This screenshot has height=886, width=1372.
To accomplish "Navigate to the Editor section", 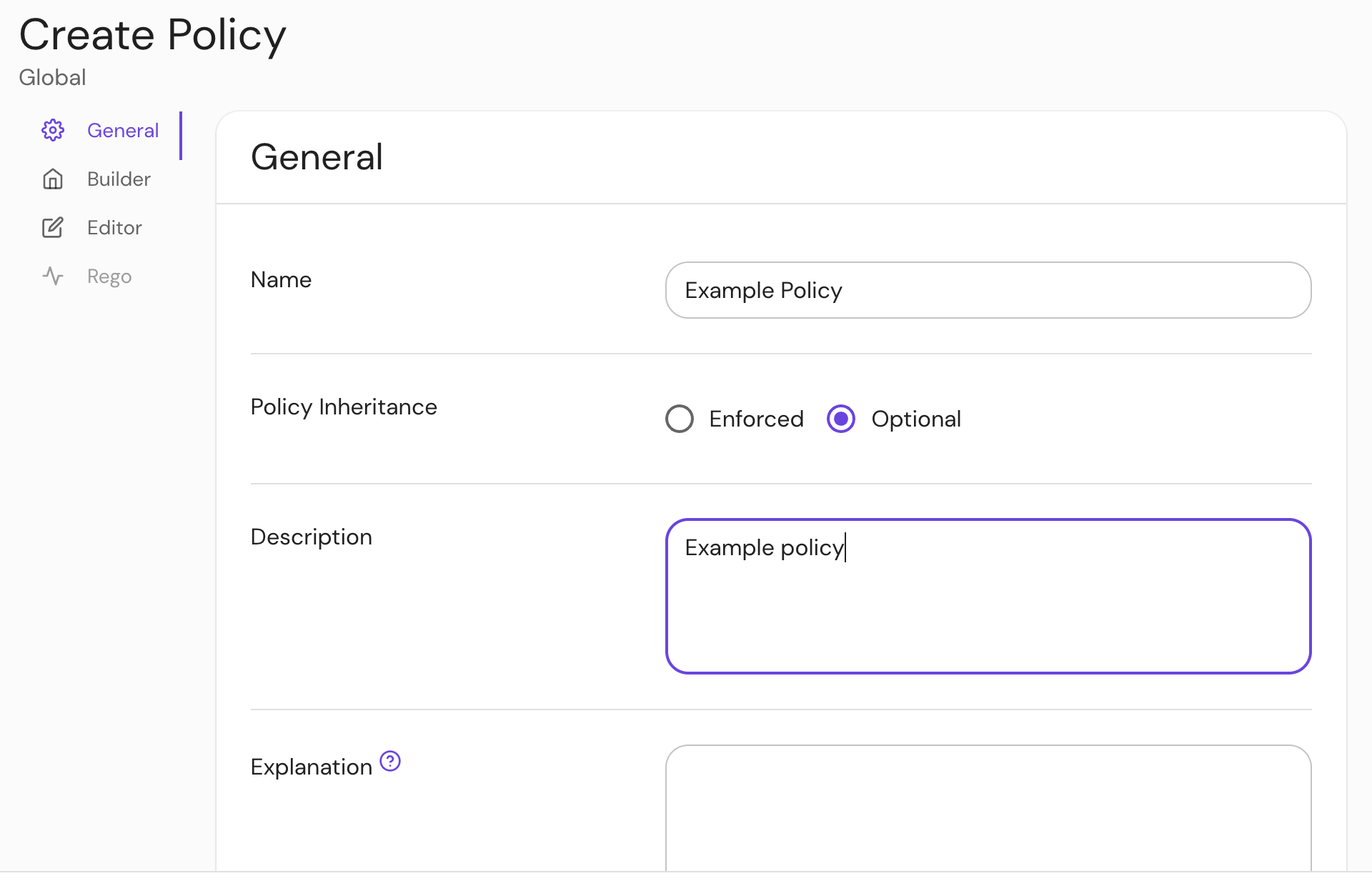I will click(x=114, y=227).
